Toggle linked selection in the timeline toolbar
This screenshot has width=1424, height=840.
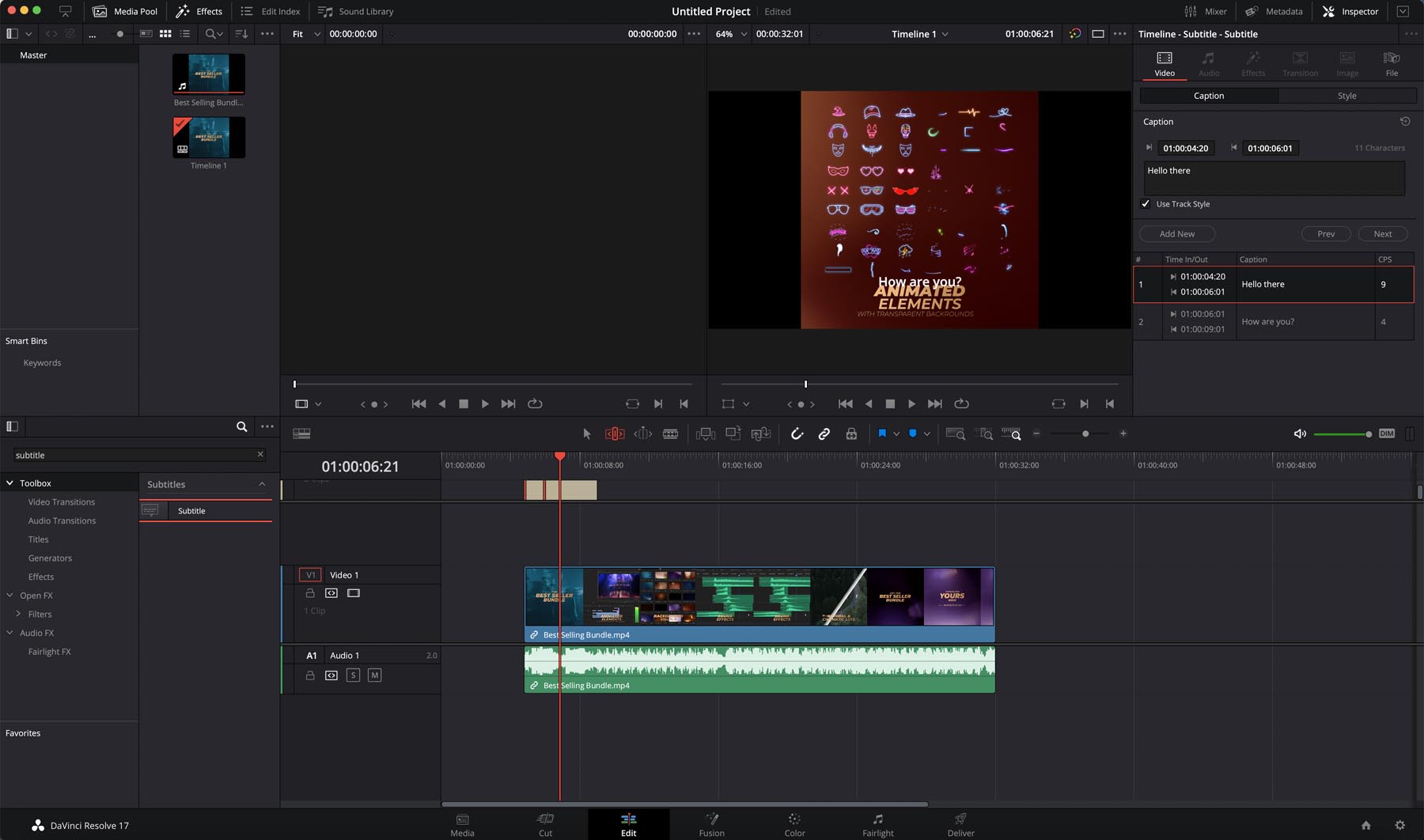pyautogui.click(x=824, y=433)
